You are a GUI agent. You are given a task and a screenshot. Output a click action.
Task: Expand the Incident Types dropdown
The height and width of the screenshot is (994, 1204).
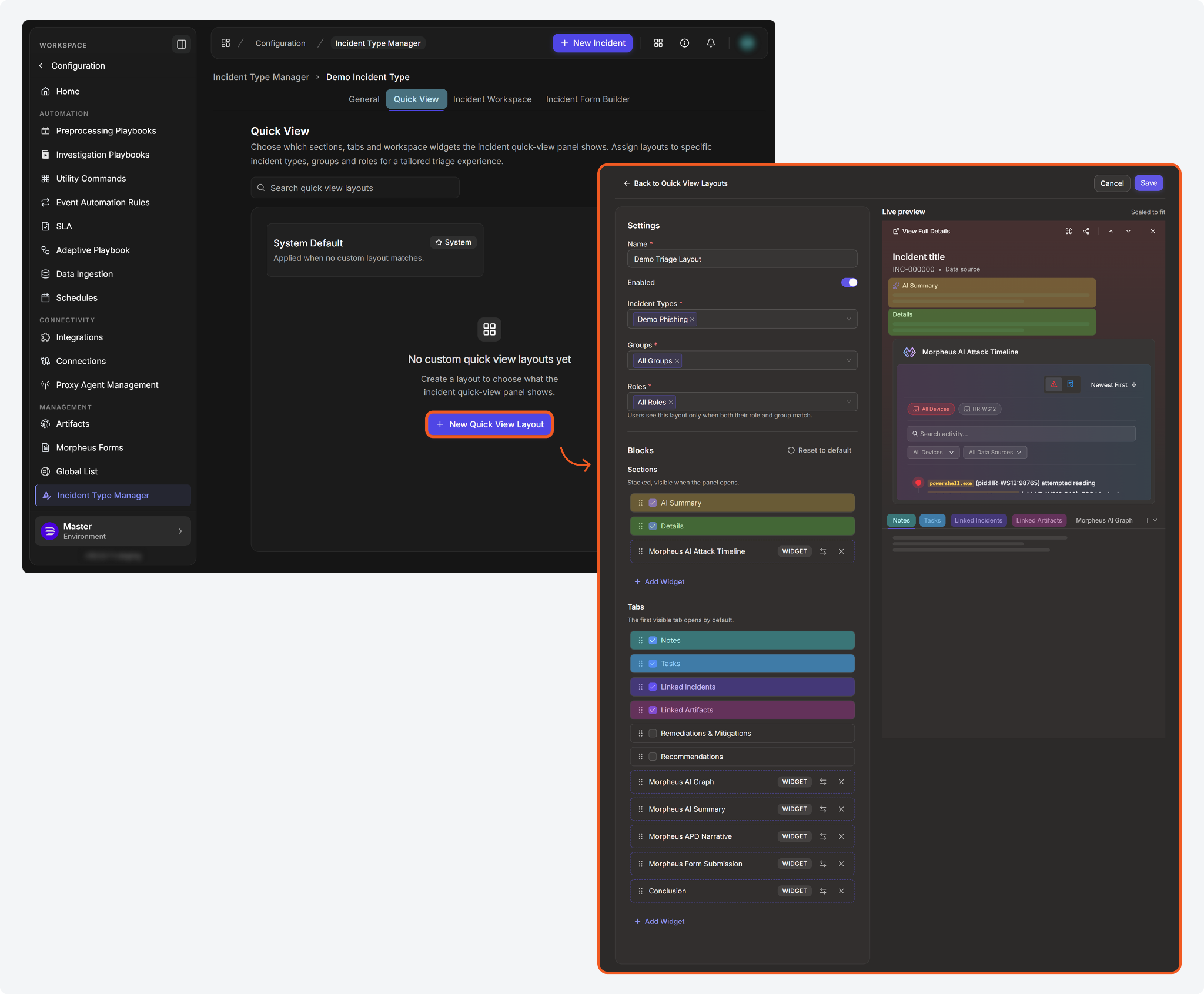click(x=848, y=319)
